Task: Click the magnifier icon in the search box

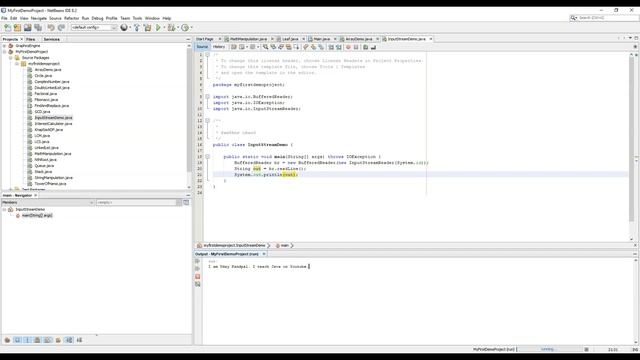Action: point(573,18)
